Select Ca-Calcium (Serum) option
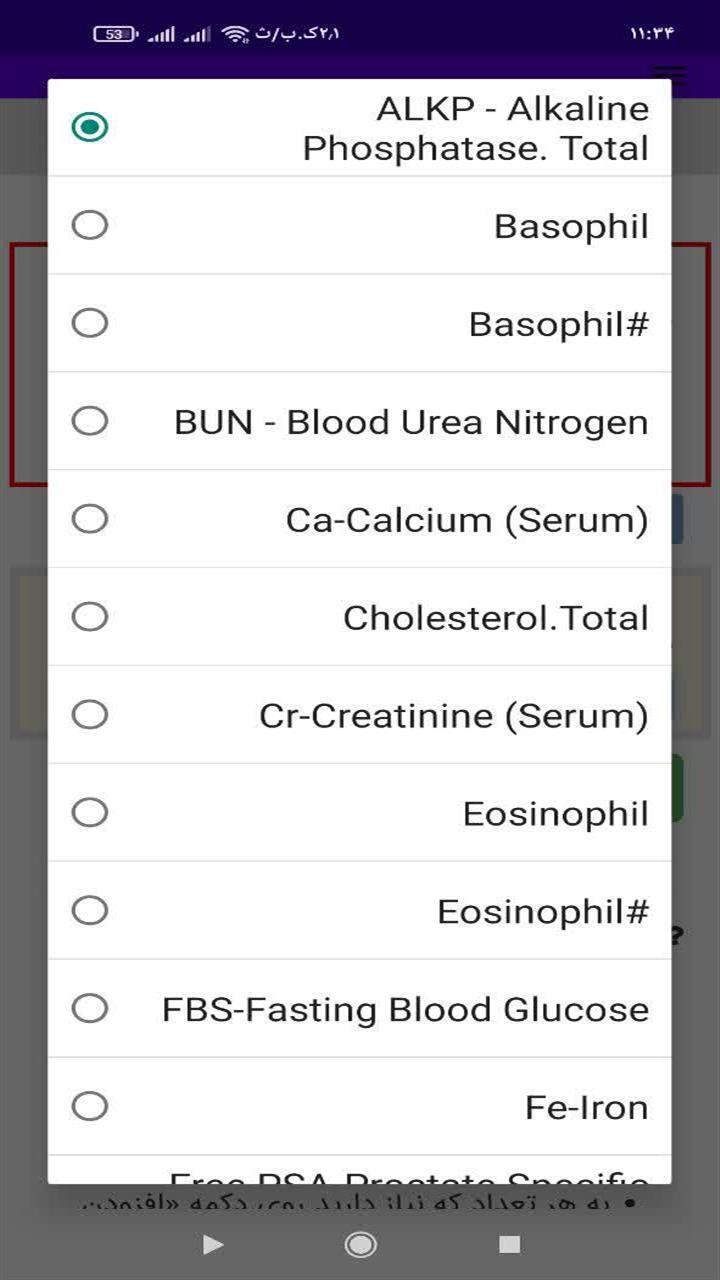The width and height of the screenshot is (720, 1280). 360,519
